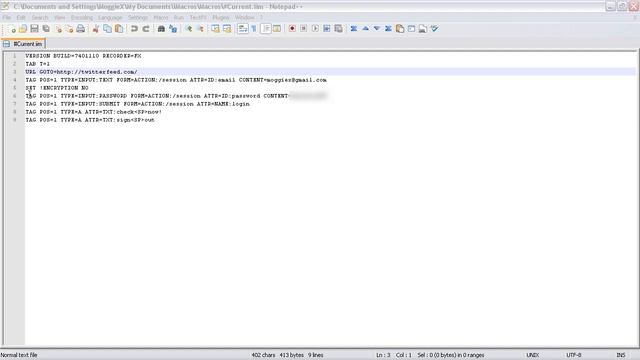
Task: Toggle INS insert mode in status bar
Action: pos(621,355)
